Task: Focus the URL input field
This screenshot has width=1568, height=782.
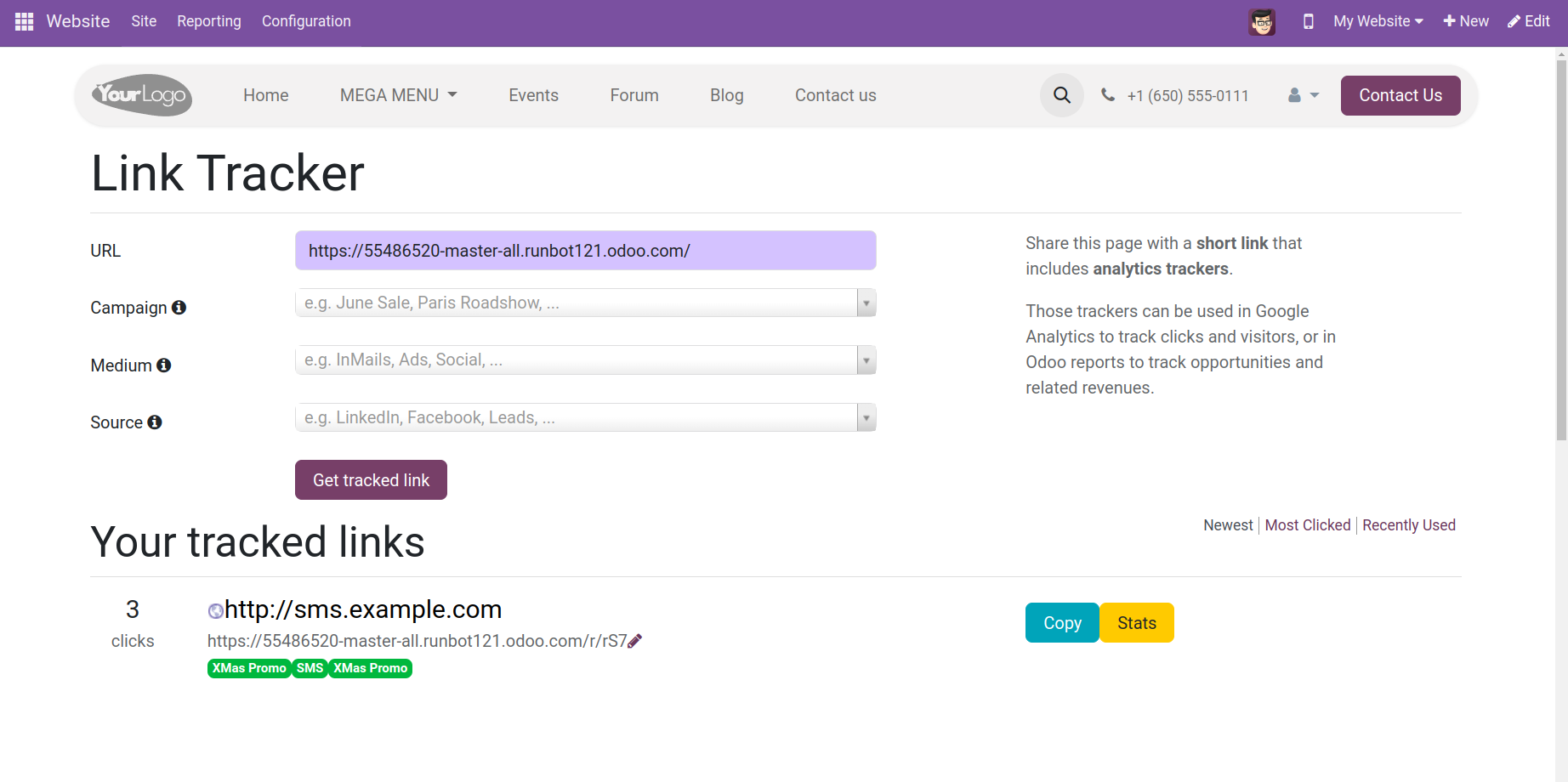Action: pos(586,251)
